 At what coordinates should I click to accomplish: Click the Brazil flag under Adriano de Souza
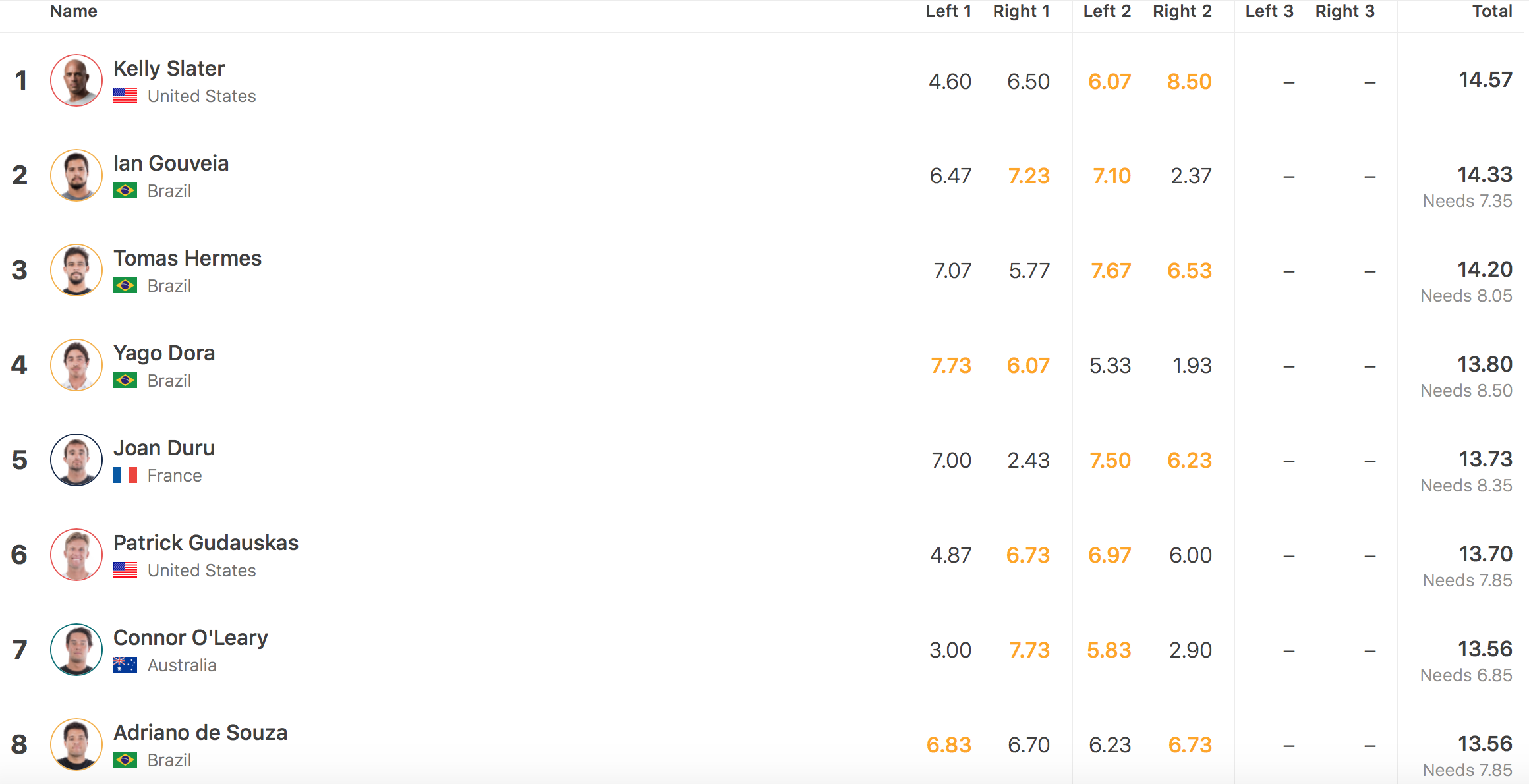click(x=125, y=760)
